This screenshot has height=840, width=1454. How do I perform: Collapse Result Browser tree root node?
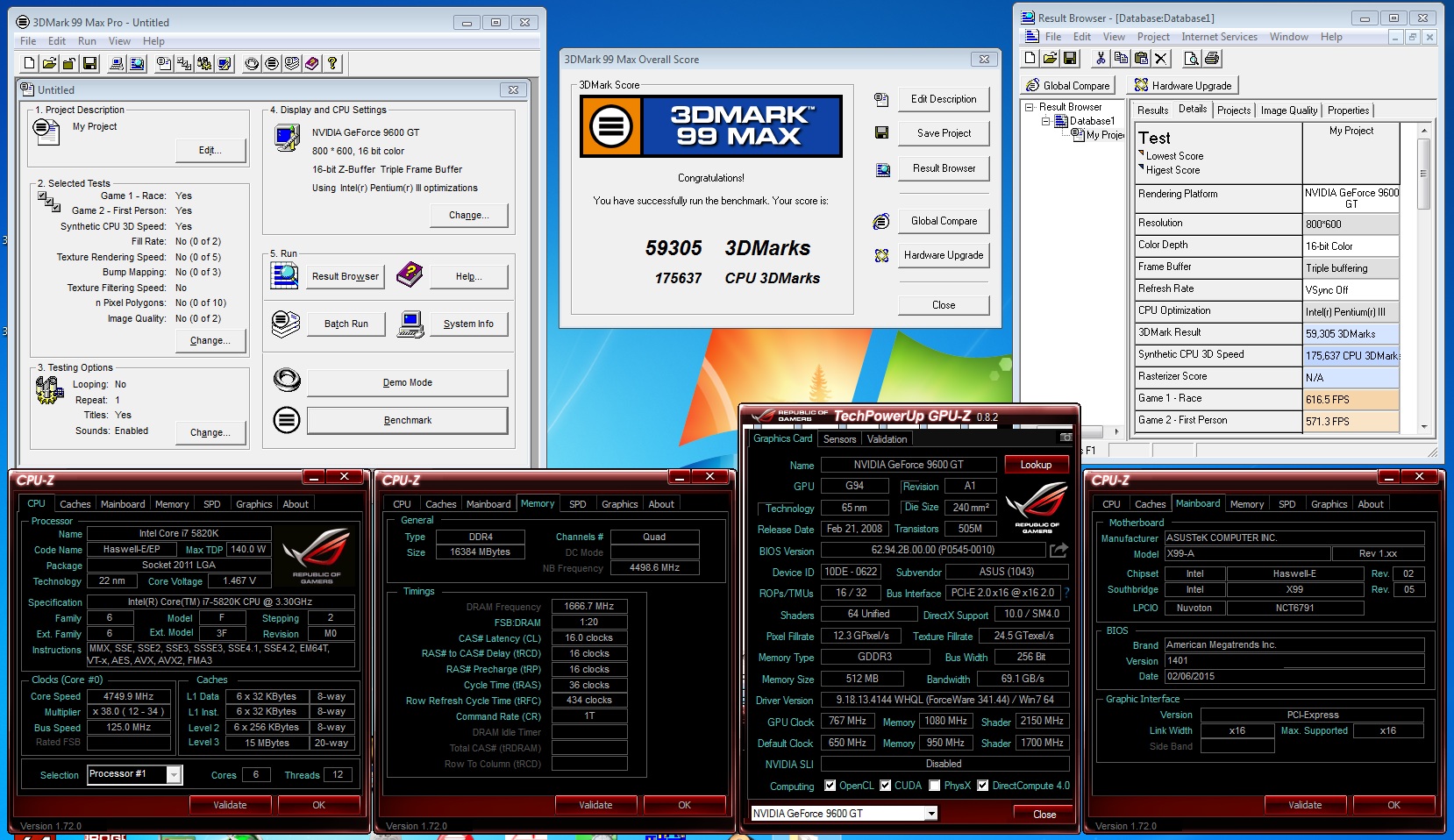(x=1030, y=107)
